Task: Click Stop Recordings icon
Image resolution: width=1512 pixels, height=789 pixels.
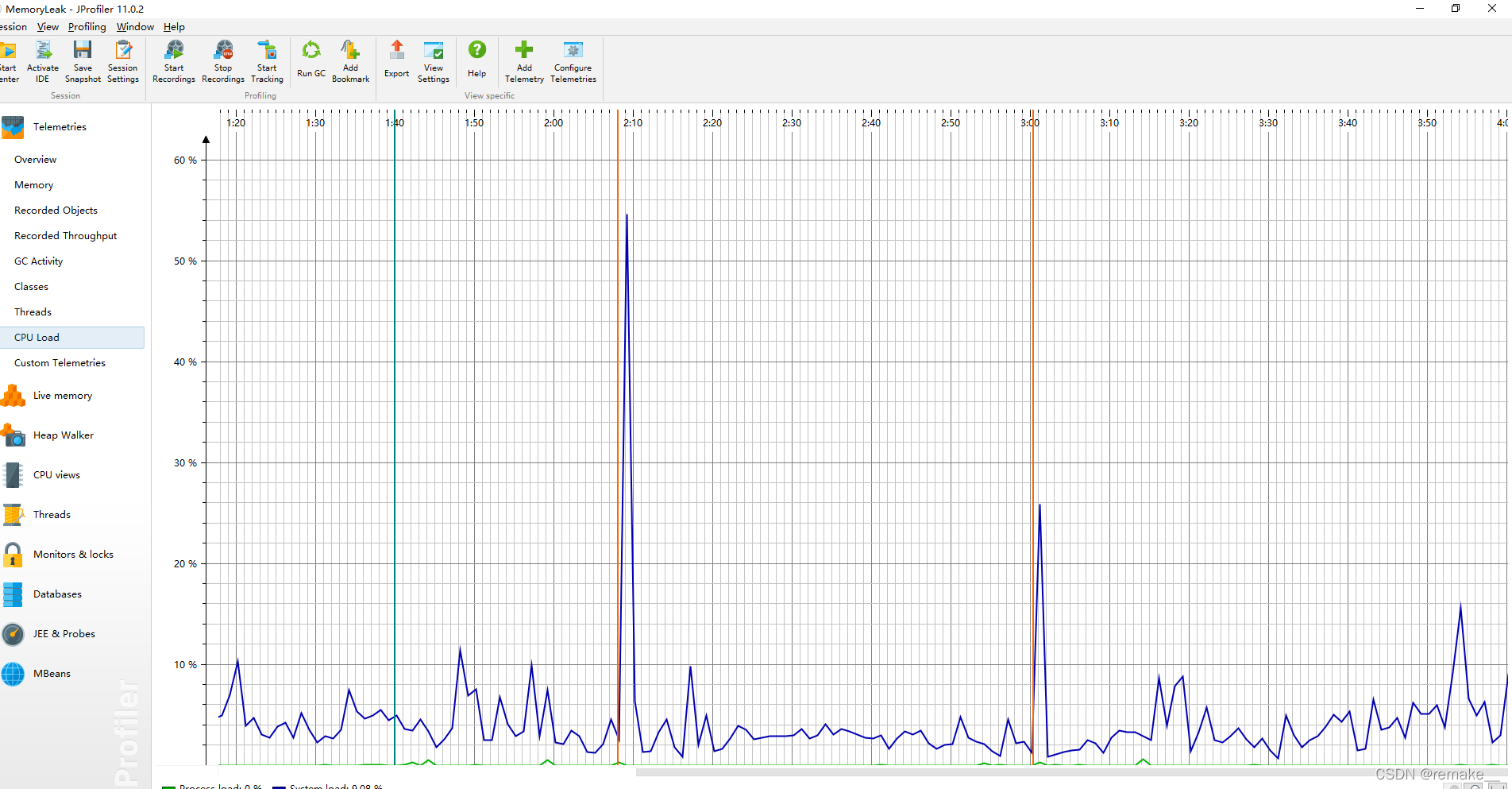Action: [x=223, y=51]
